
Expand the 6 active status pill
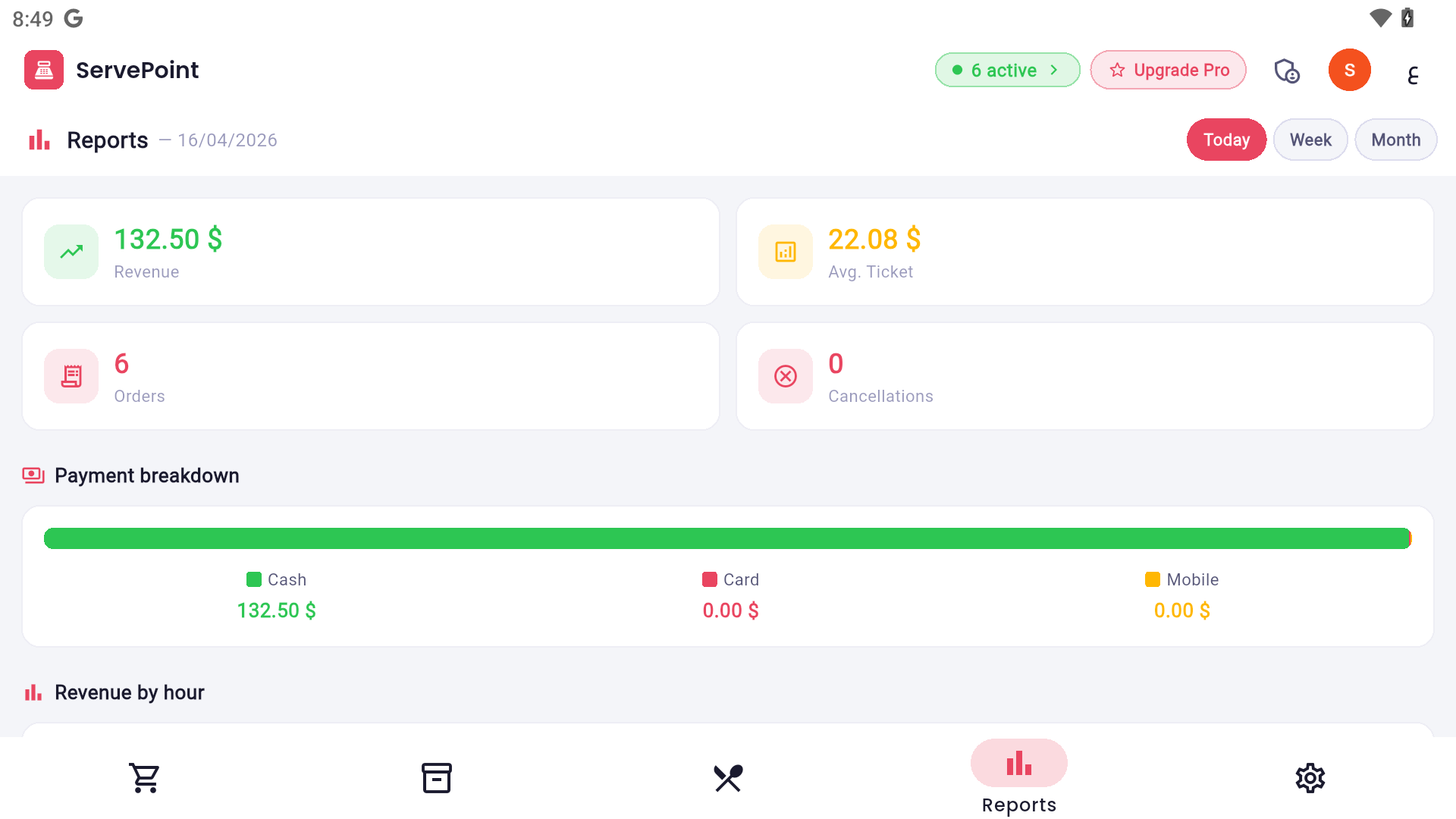pos(1007,70)
